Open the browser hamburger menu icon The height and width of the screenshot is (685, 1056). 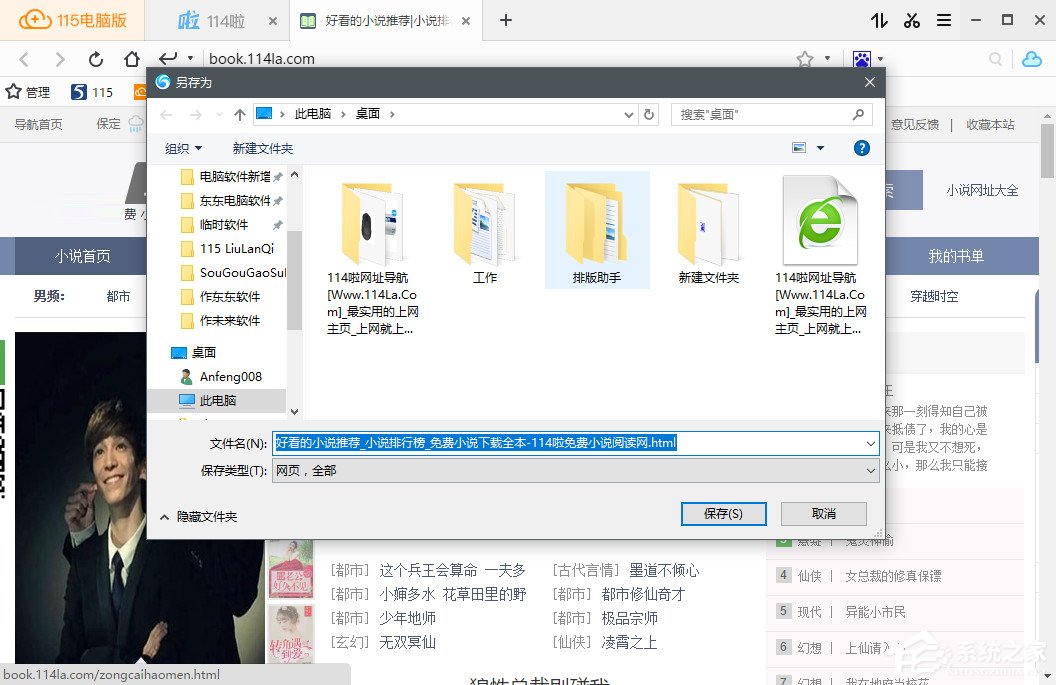945,20
